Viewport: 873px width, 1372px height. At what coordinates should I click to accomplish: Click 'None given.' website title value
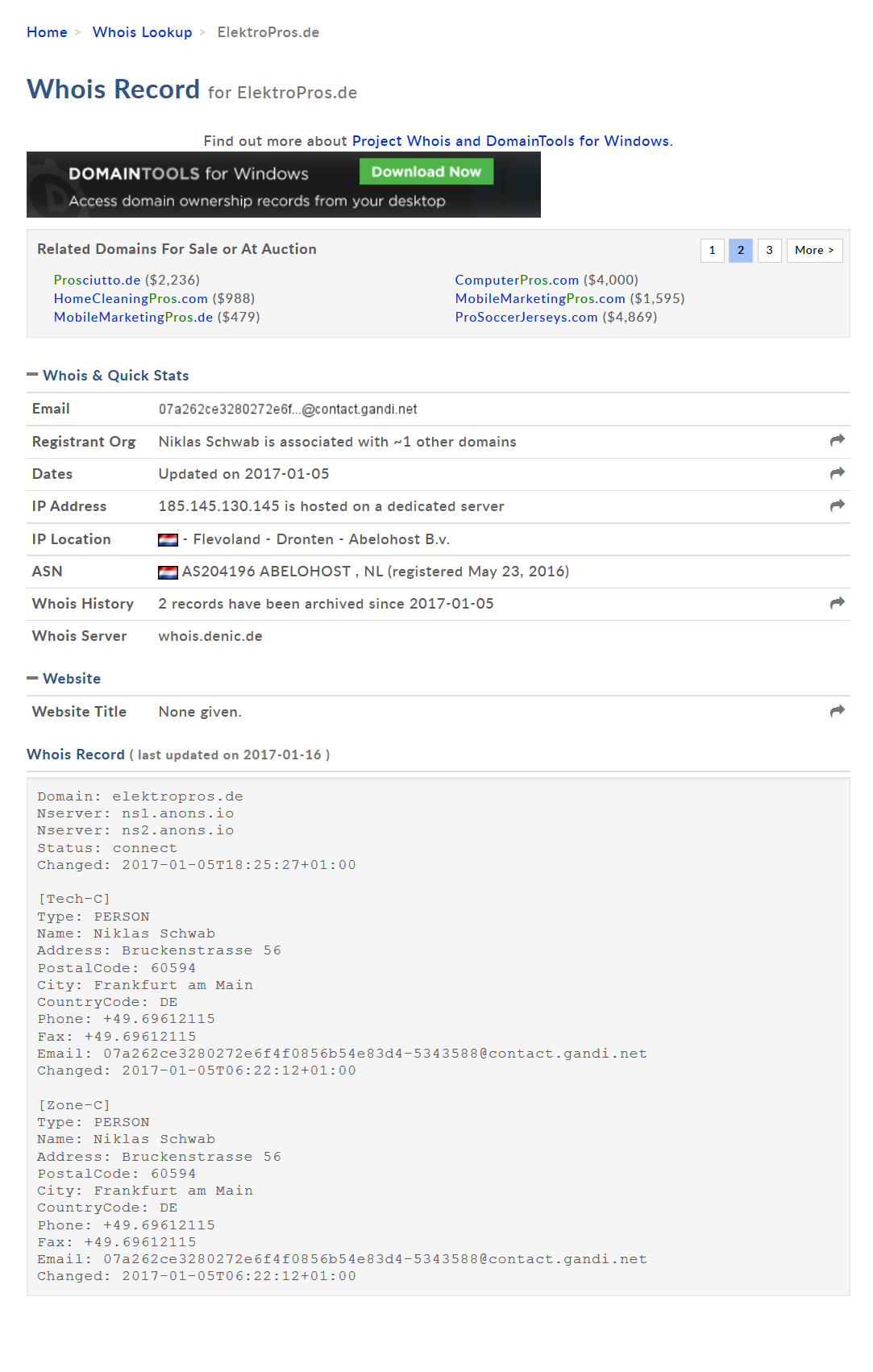[200, 712]
